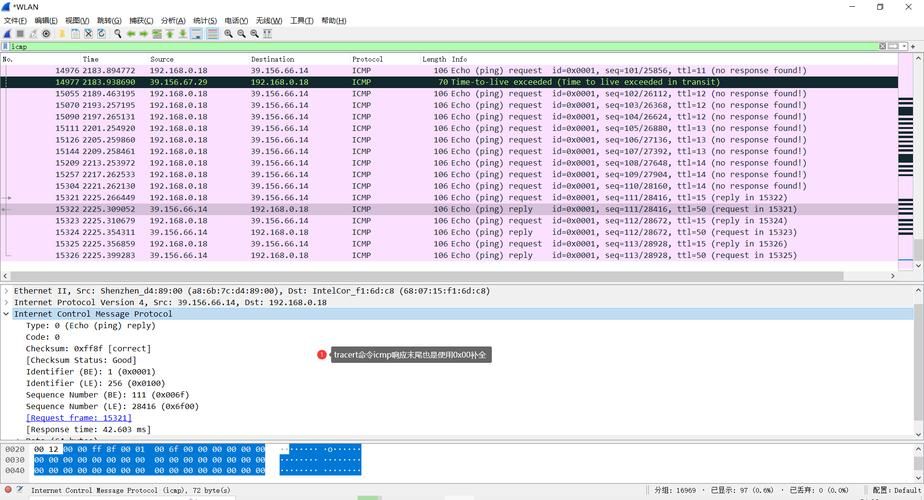Viewport: 924px width, 500px height.
Task: Click into the icmp display filter field
Action: 442,46
